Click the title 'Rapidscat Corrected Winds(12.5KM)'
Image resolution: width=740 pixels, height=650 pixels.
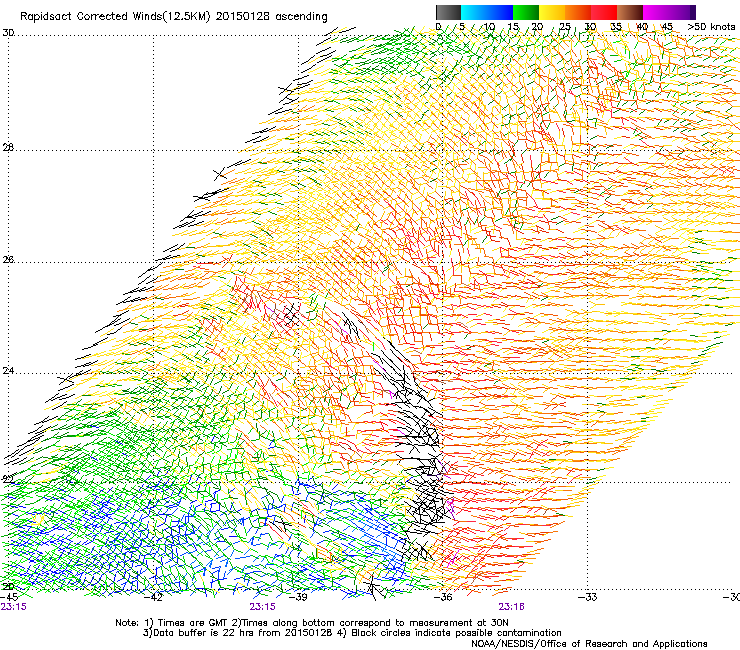click(x=116, y=17)
